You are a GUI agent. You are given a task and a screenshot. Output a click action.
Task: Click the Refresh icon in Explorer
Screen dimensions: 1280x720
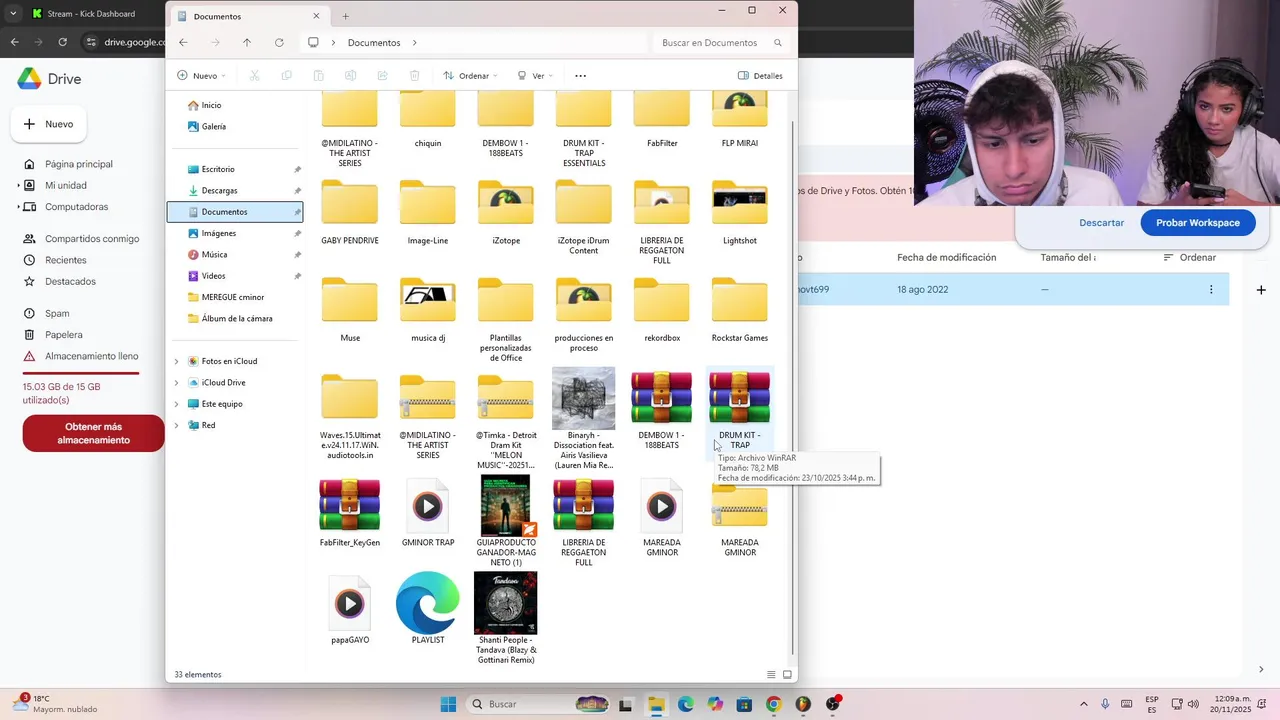pyautogui.click(x=279, y=43)
